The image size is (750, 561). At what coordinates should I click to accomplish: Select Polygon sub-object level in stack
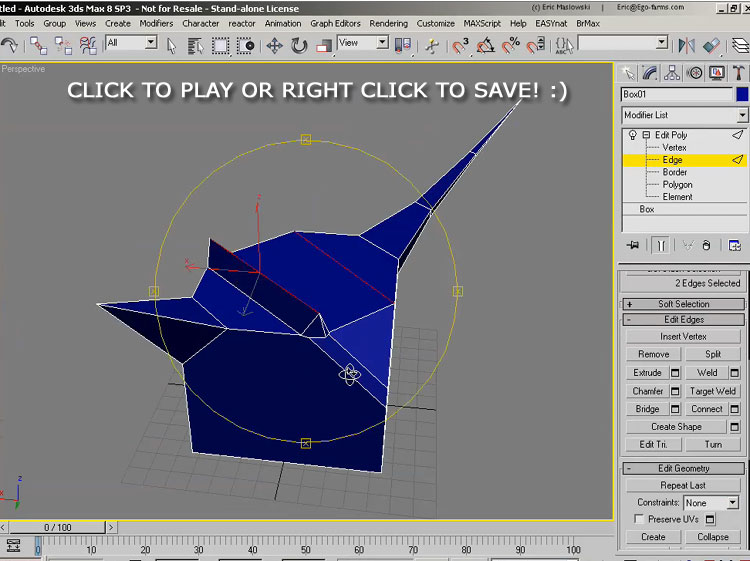677,184
